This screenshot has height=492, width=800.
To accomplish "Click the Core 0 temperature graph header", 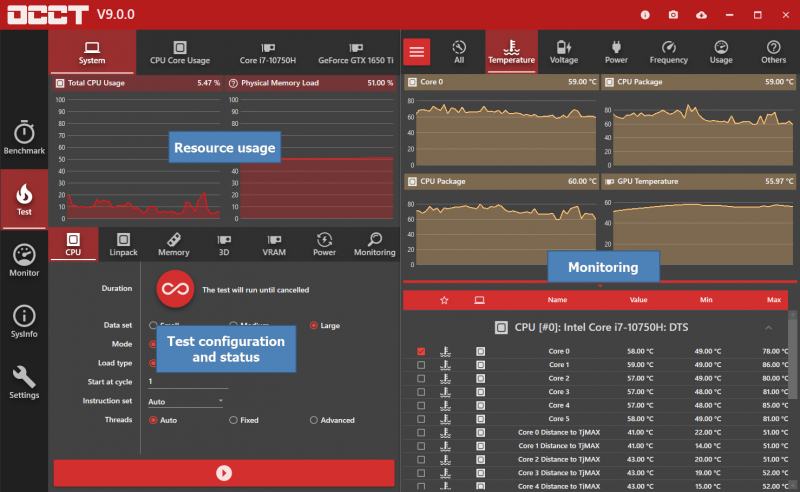I will click(x=502, y=82).
